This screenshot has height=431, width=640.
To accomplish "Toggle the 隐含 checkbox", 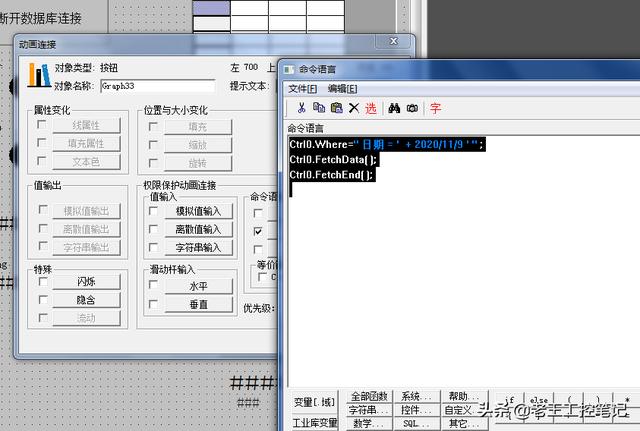I will coord(43,300).
